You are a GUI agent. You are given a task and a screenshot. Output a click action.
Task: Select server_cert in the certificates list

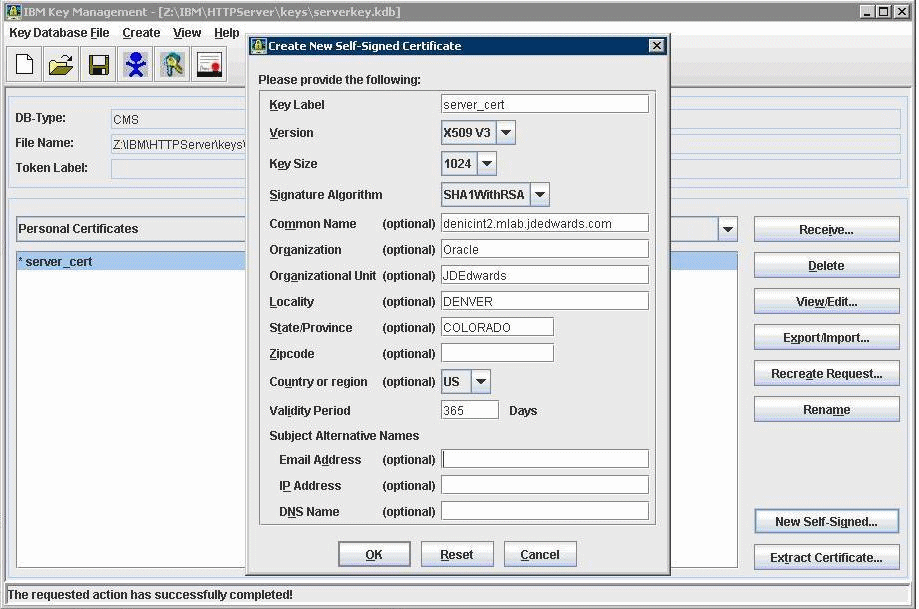[59, 262]
